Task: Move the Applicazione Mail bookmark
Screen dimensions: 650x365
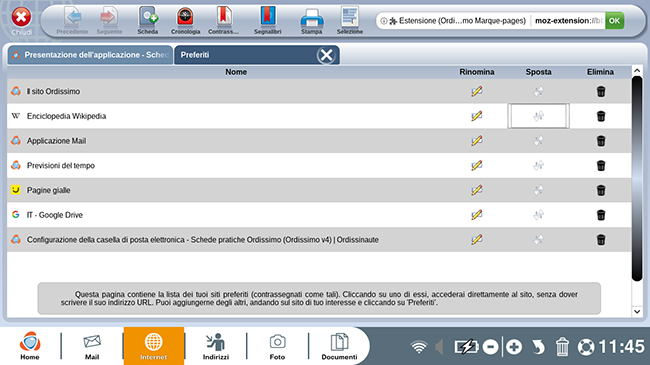Action: click(x=538, y=141)
